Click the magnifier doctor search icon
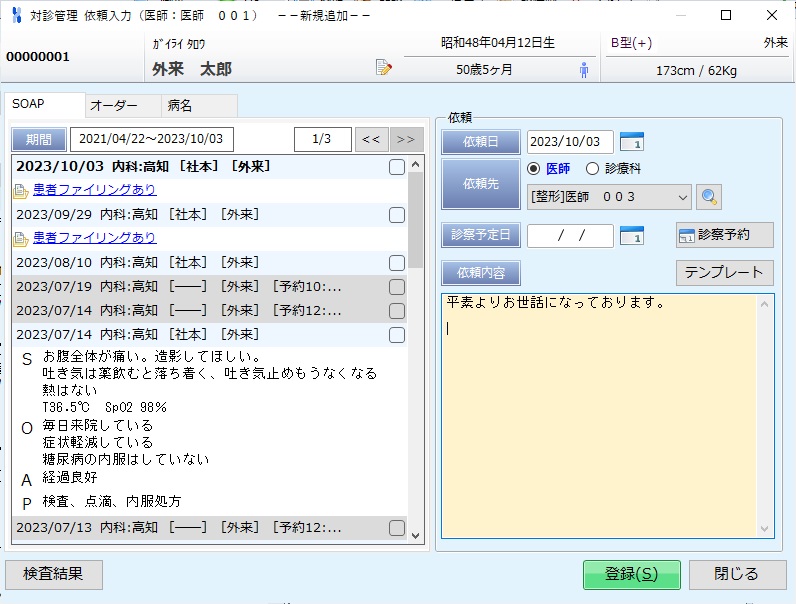Viewport: 796px width, 604px height. pyautogui.click(x=709, y=197)
